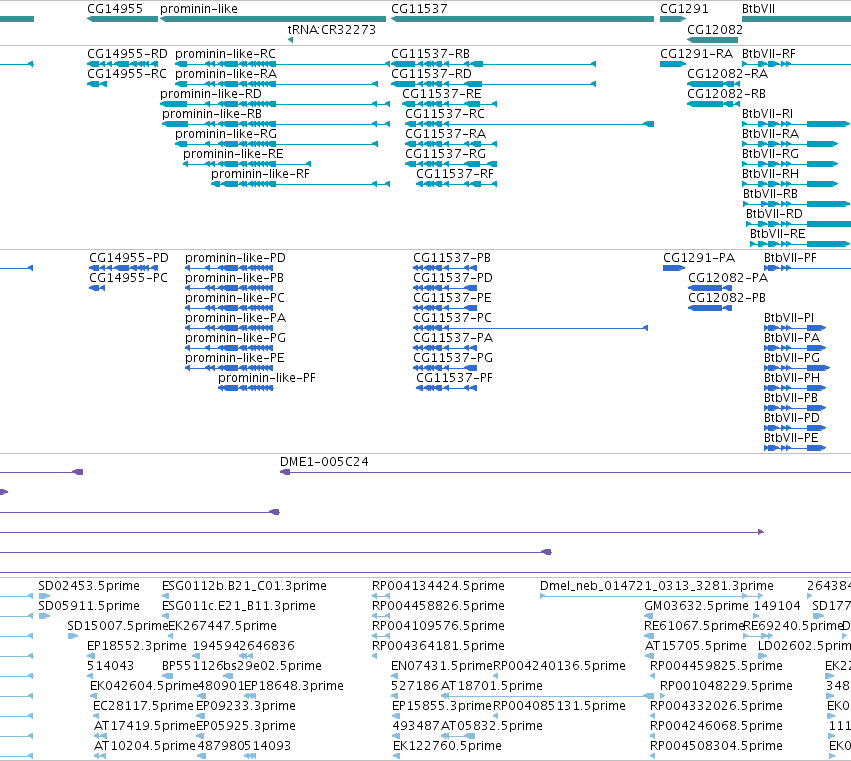Click transcript CG11537-RC
The height and width of the screenshot is (761, 851).
(x=445, y=114)
